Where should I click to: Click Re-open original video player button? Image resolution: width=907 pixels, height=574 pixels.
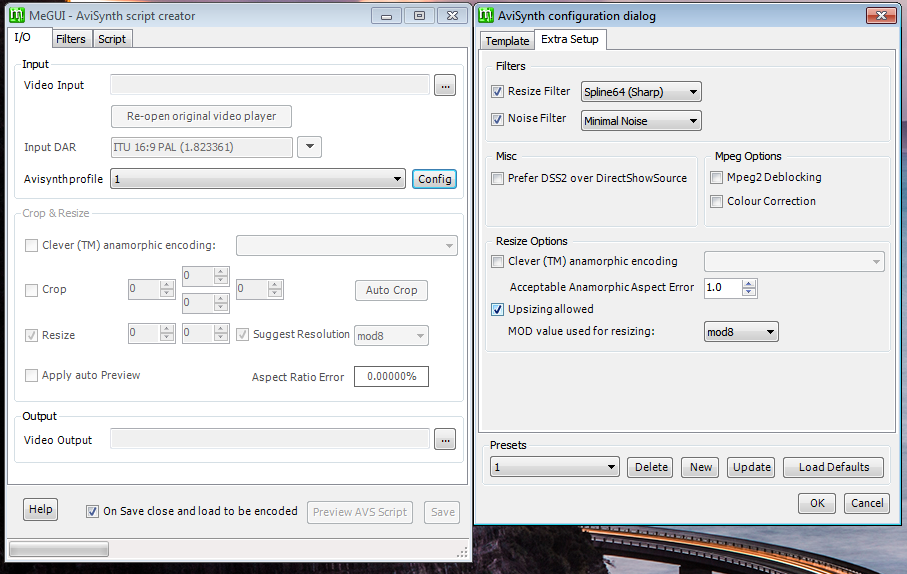tap(201, 116)
